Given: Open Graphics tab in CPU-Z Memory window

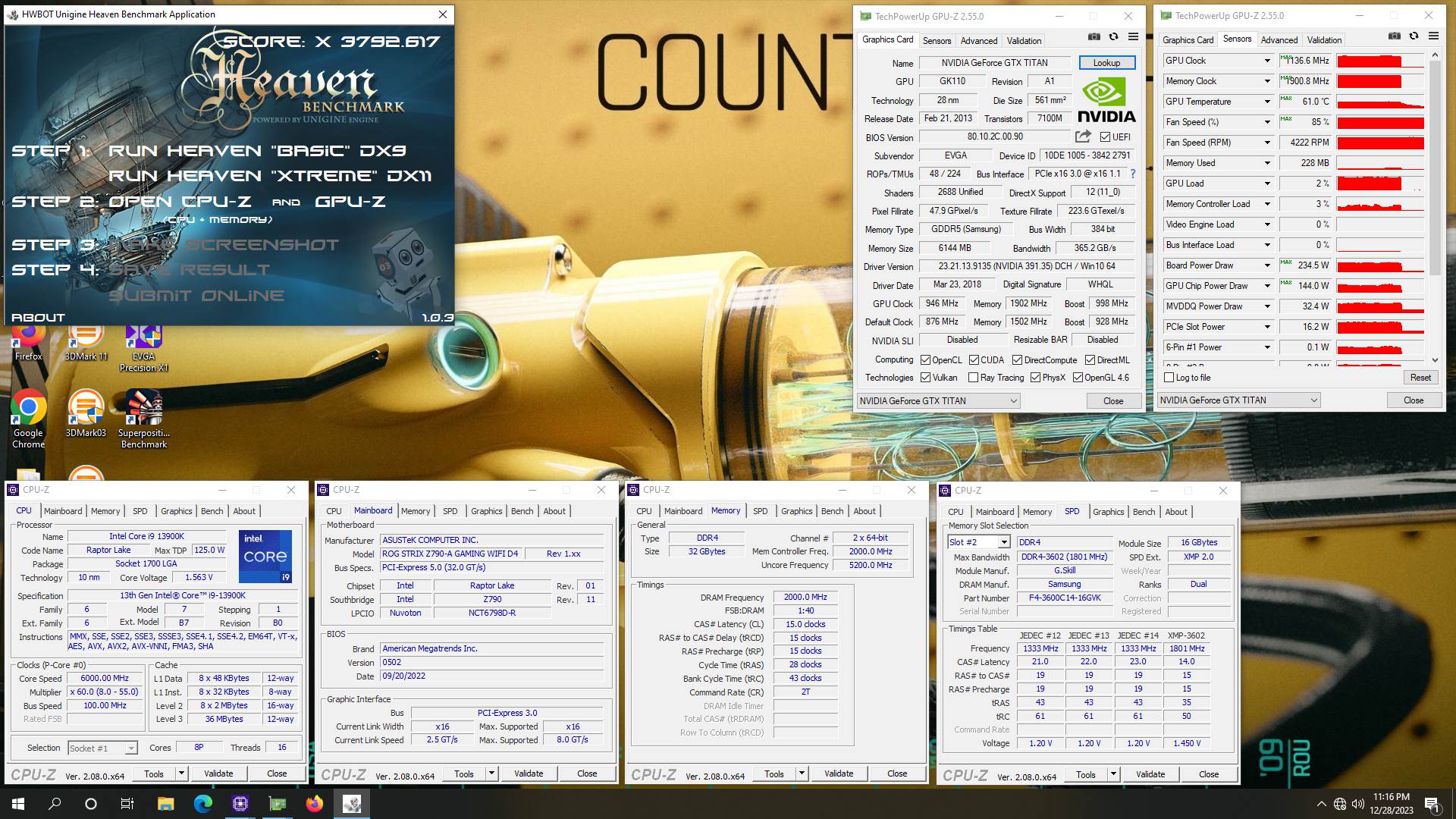Looking at the screenshot, I should click(796, 511).
